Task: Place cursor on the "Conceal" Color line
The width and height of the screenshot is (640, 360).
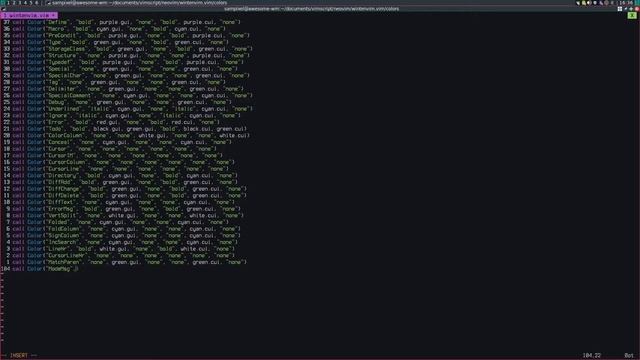Action: tap(122, 142)
